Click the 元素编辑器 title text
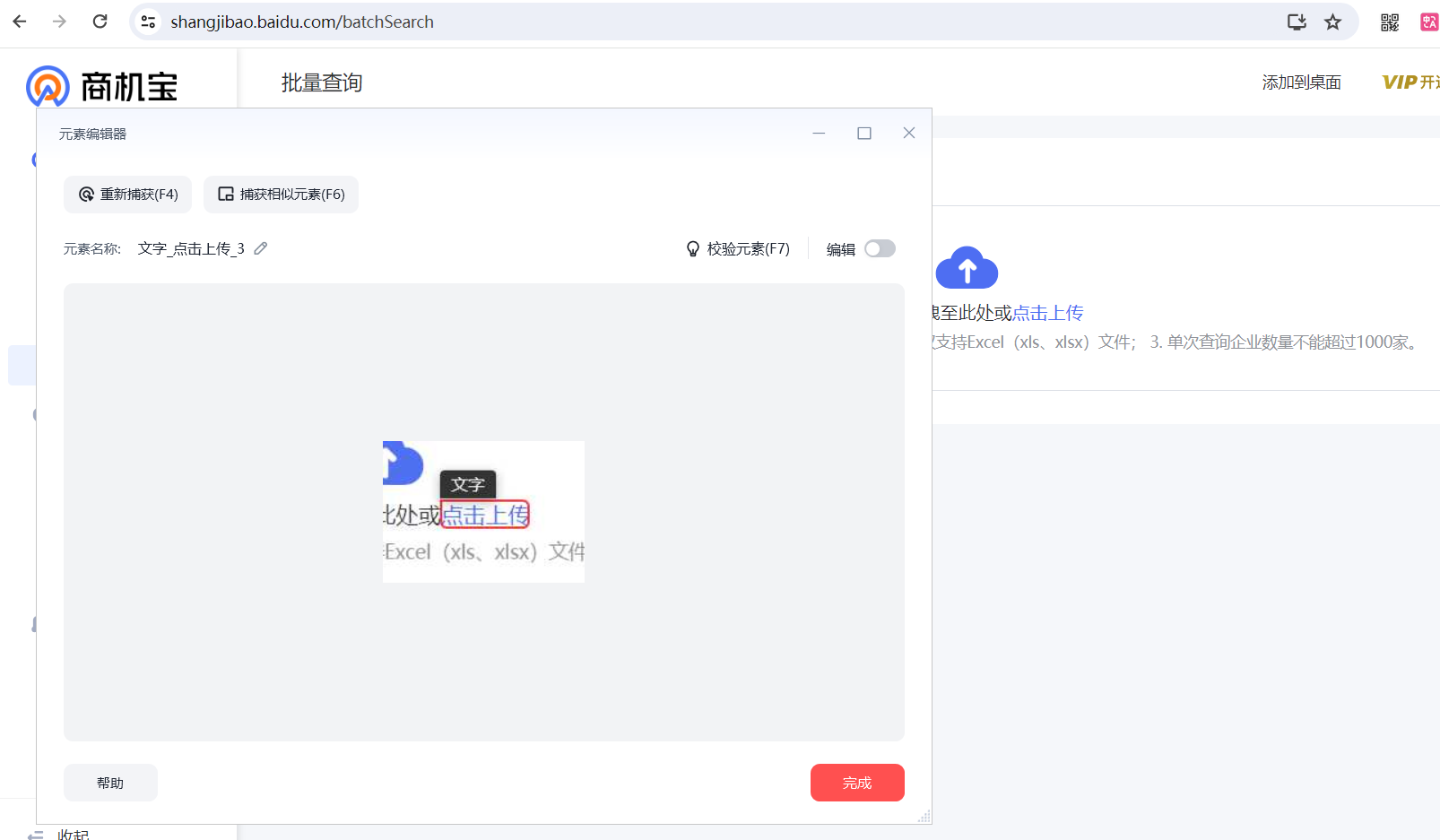This screenshot has width=1440, height=840. 92,134
